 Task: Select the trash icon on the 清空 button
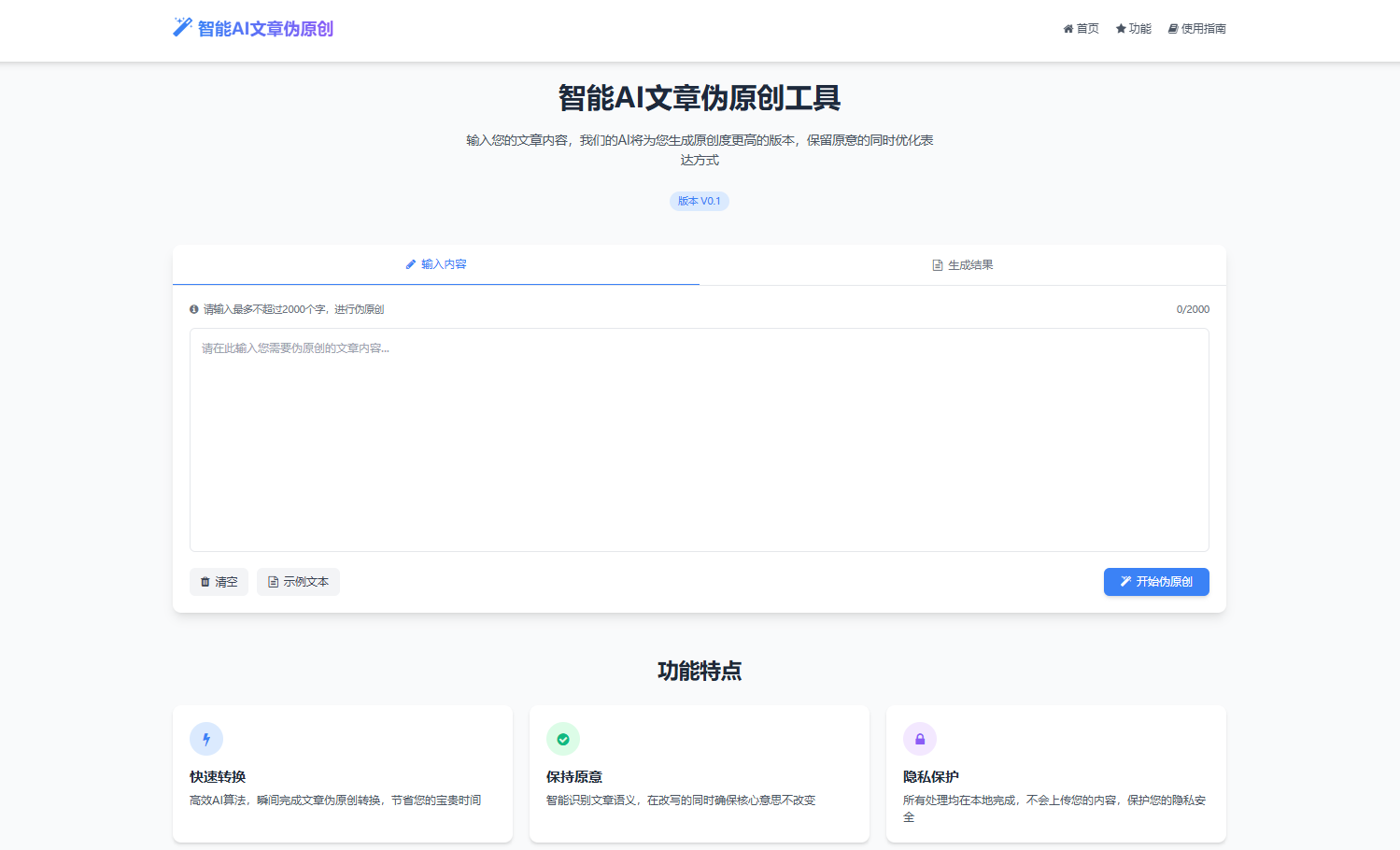point(205,581)
